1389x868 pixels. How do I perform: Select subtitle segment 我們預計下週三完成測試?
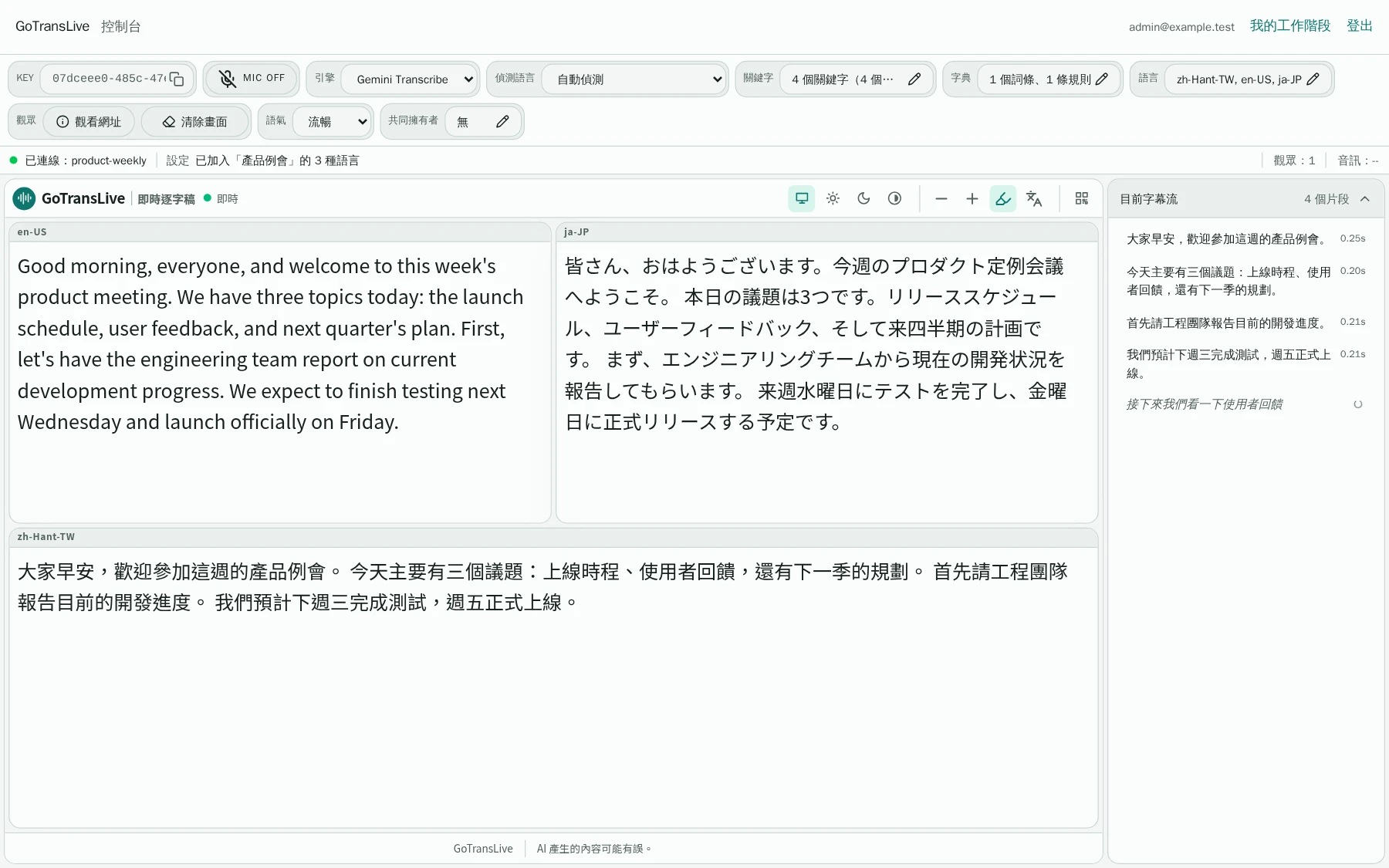point(1245,363)
